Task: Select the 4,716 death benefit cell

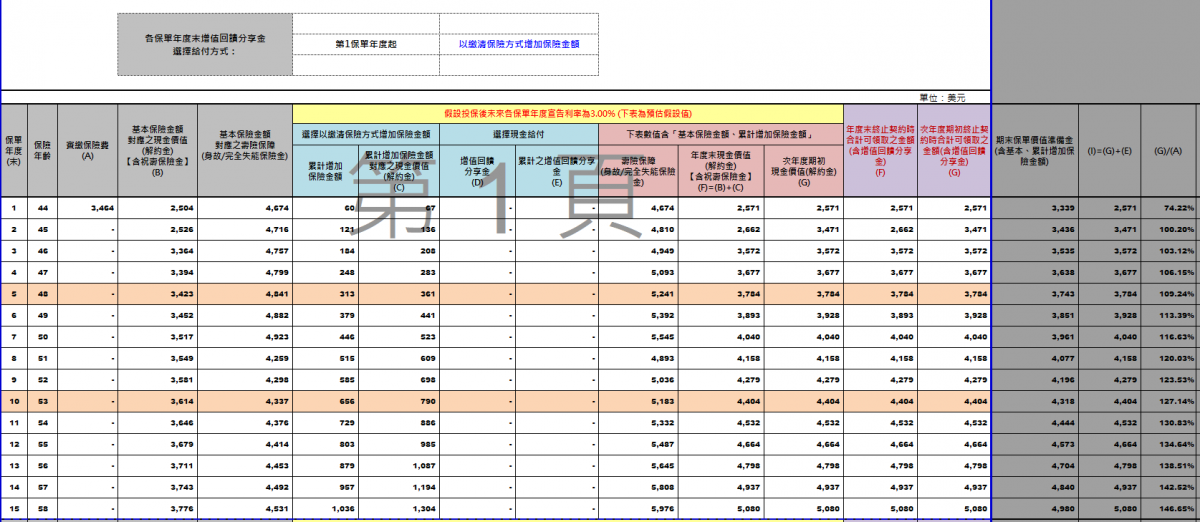Action: (245, 229)
